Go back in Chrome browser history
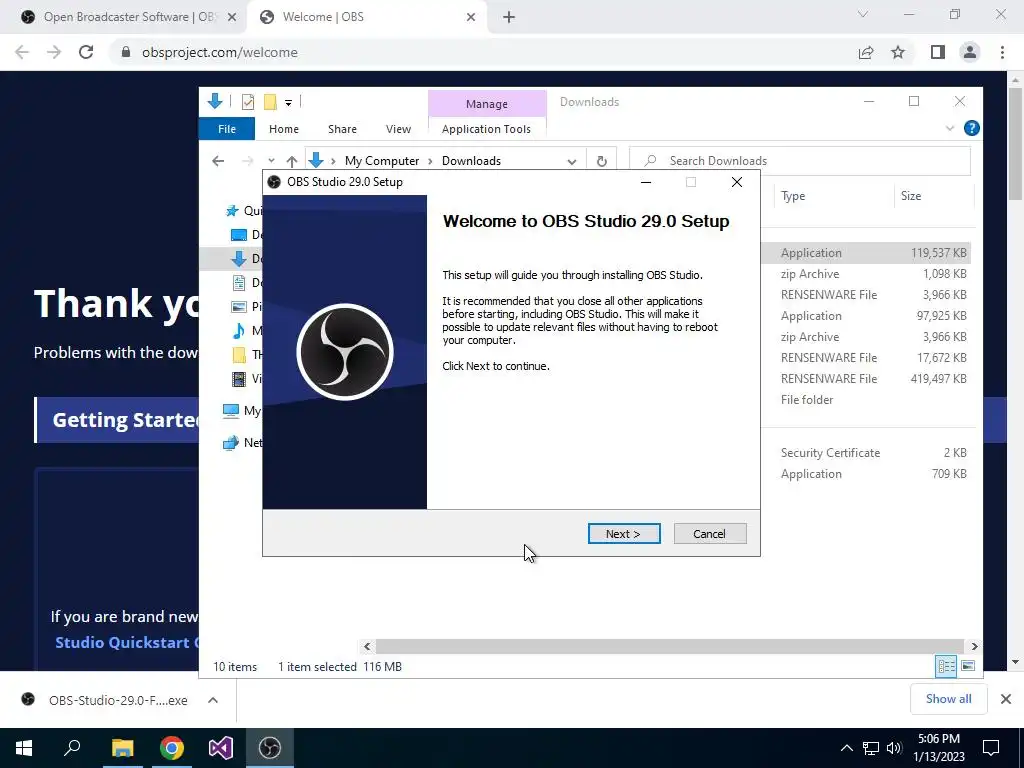Screen dimensions: 1024x768 point(22,52)
